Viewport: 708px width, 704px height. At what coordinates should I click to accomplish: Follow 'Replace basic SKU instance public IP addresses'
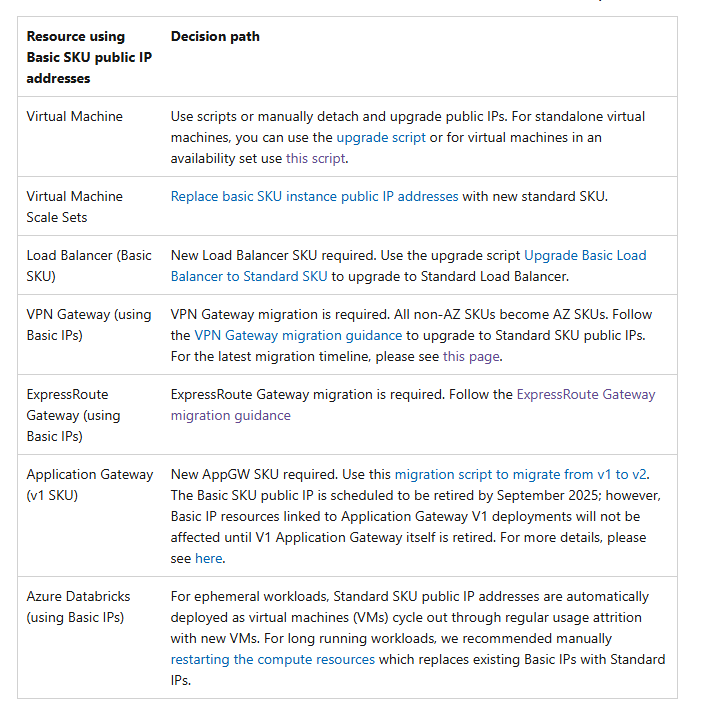[x=314, y=196]
